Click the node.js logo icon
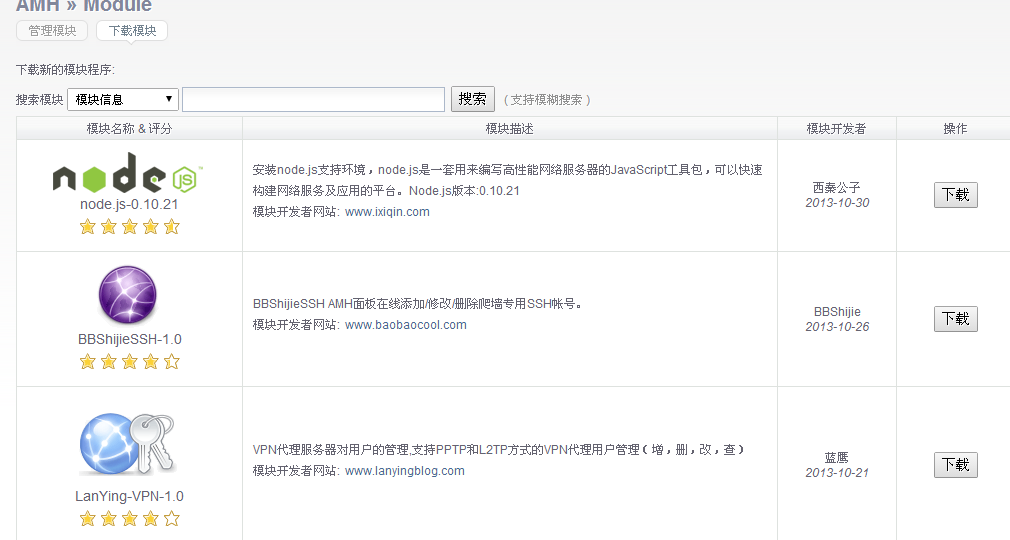The width and height of the screenshot is (1010, 540). coord(129,177)
